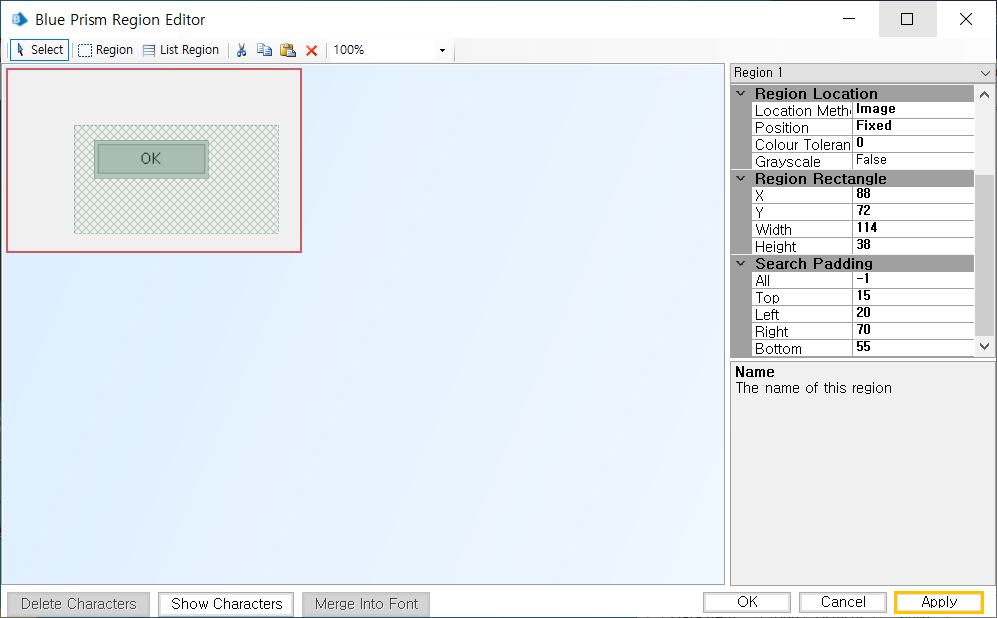Edit the Y value 72
This screenshot has width=997, height=618.
pyautogui.click(x=913, y=211)
